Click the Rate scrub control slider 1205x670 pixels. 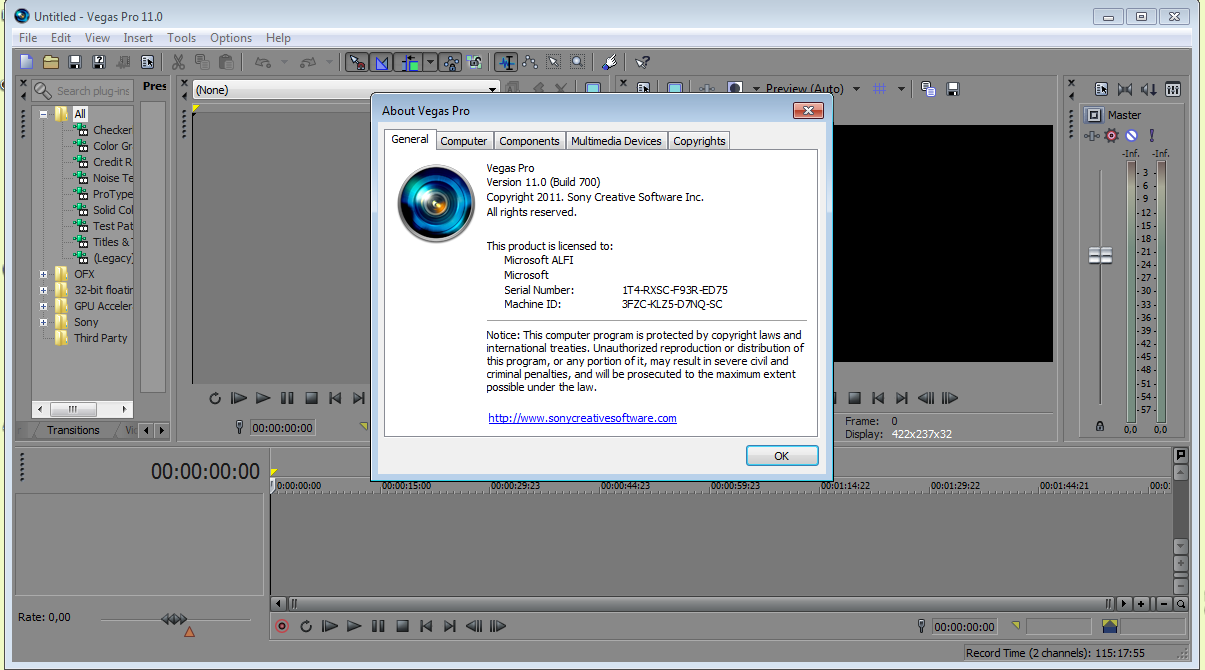175,619
